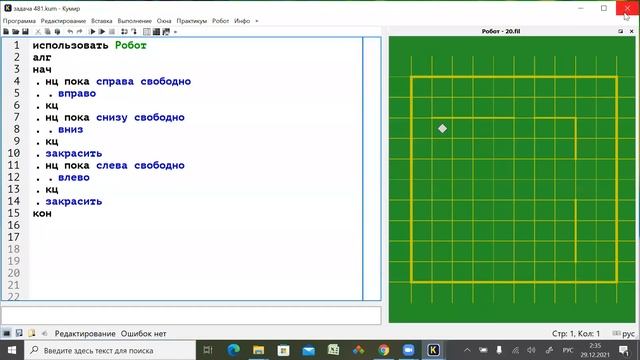Viewport: 640px width, 360px height.
Task: Click 'закрасить' on line 14
Action: (74, 202)
